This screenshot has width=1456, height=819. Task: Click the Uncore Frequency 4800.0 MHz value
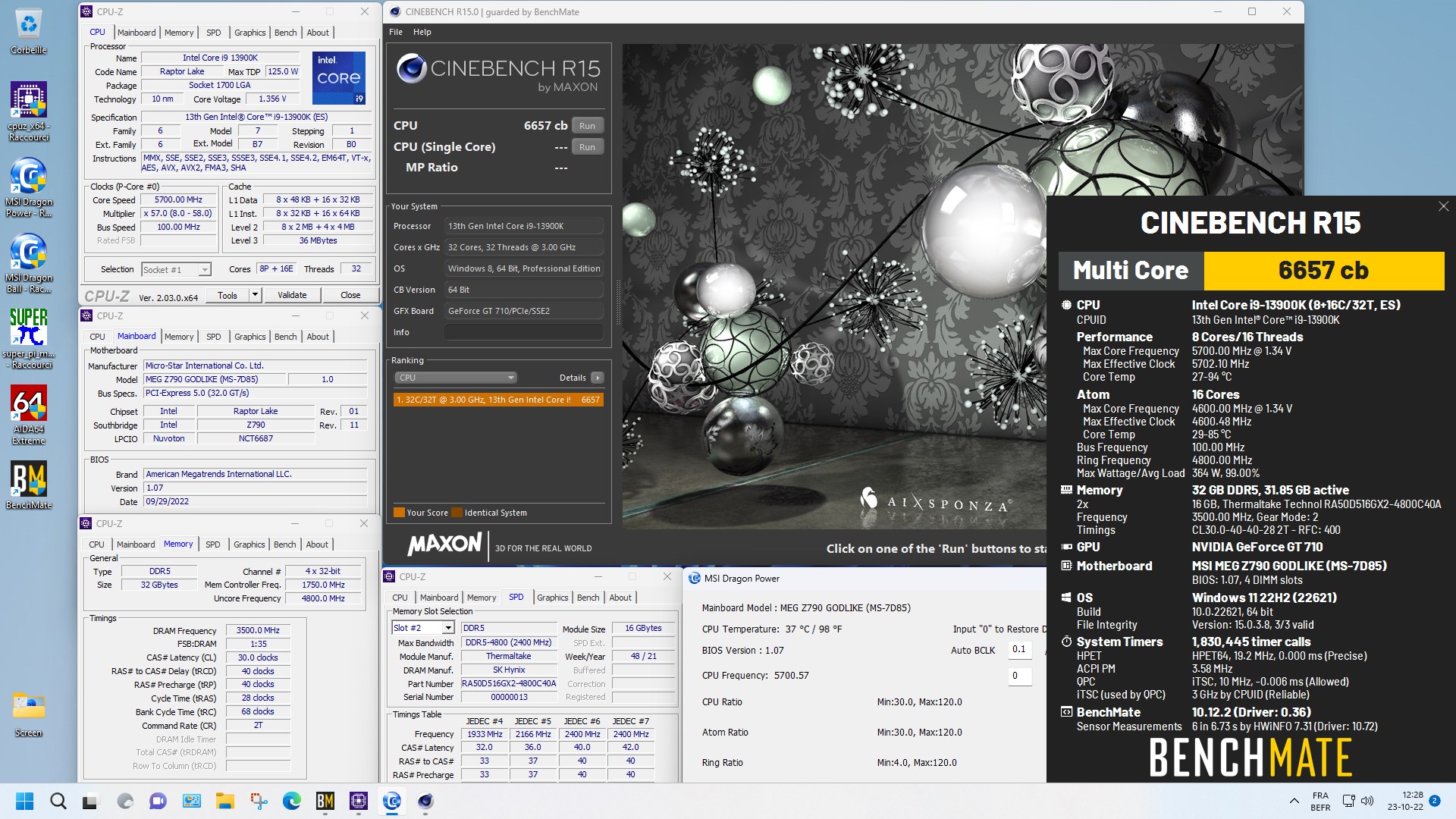[323, 598]
